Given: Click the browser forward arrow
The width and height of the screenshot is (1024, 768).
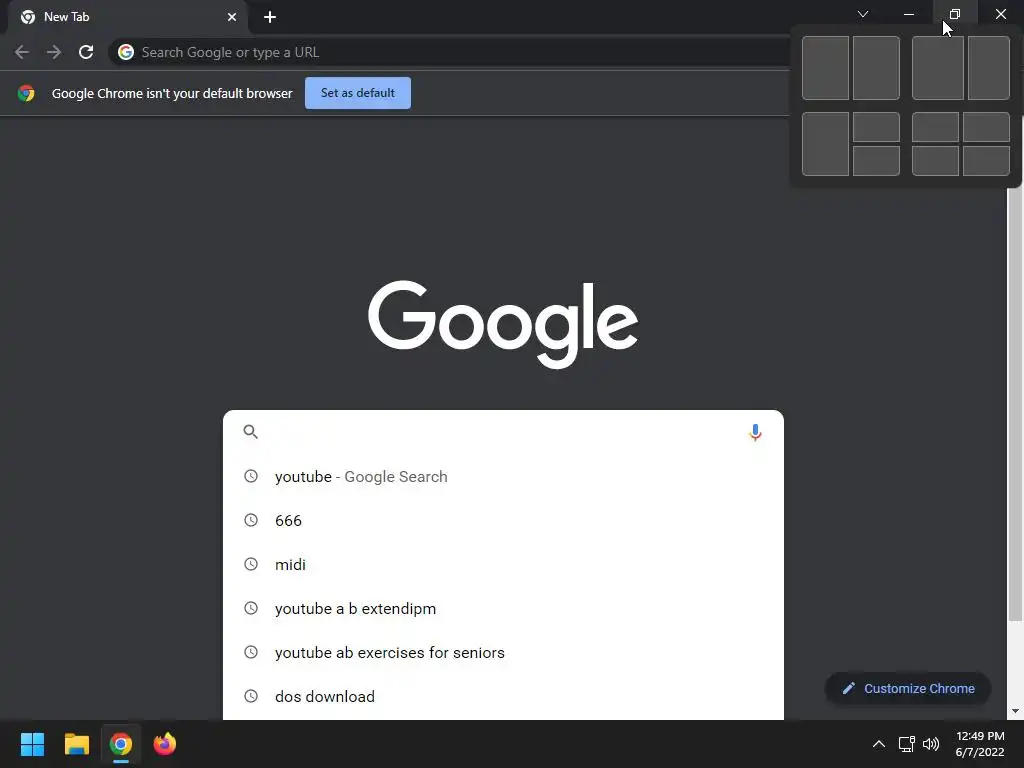Looking at the screenshot, I should [54, 52].
